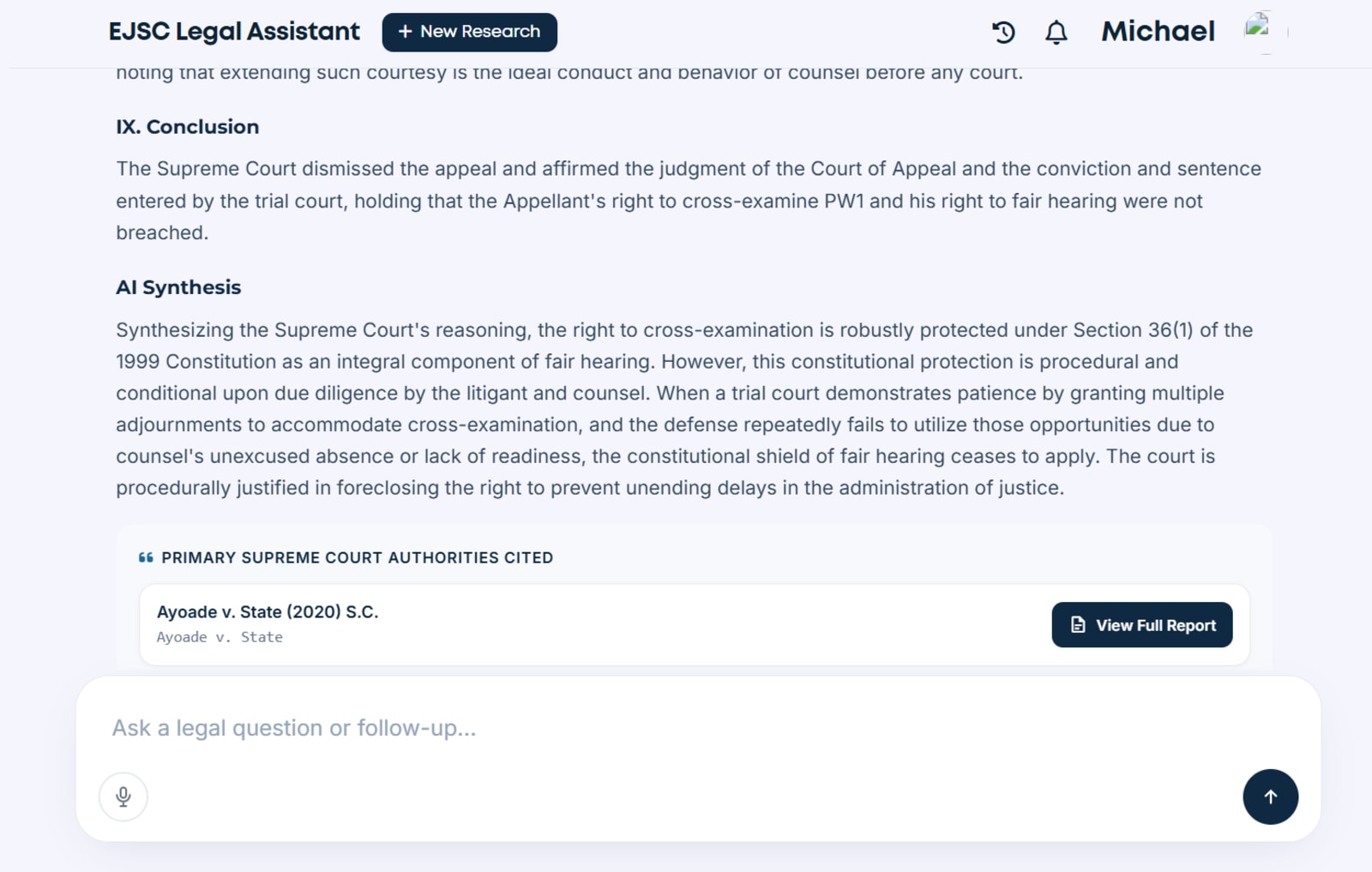The width and height of the screenshot is (1372, 872).
Task: Click the monospace 'Ayoade v. State' subtitle
Action: pyautogui.click(x=220, y=637)
